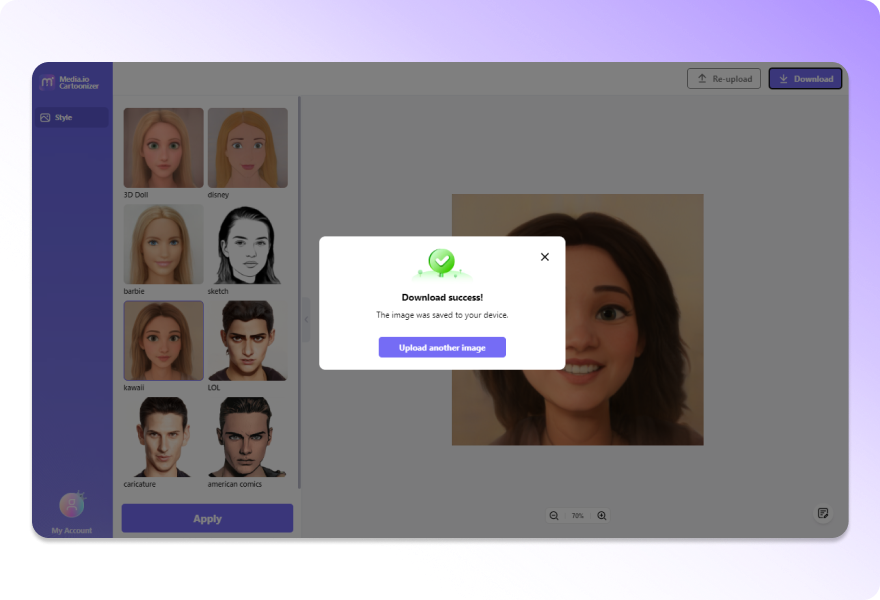Open the Style tab in sidebar

point(70,118)
